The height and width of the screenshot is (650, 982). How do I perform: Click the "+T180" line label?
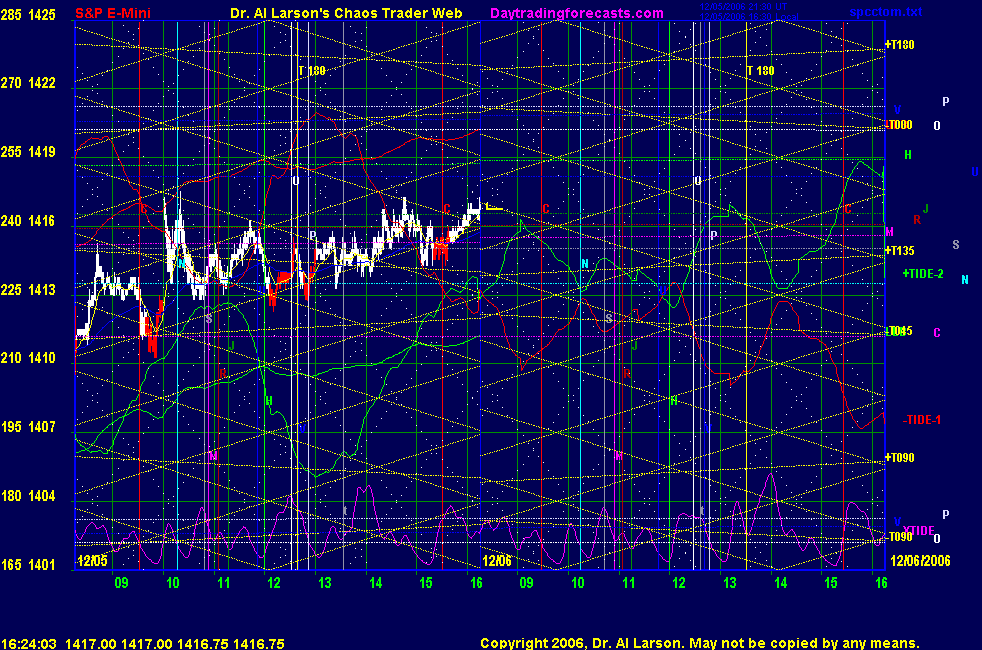click(x=899, y=44)
